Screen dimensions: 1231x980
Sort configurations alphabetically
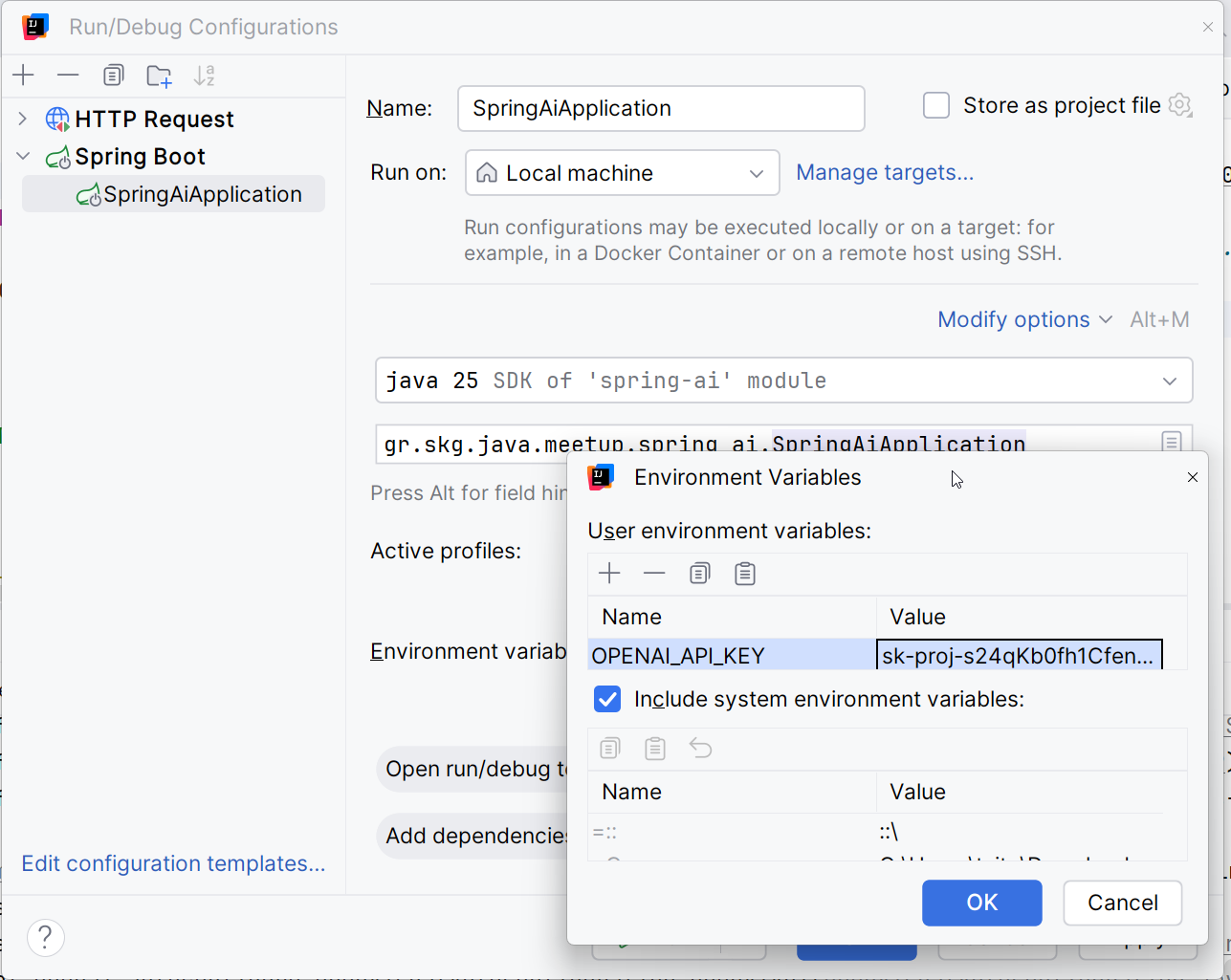point(204,76)
